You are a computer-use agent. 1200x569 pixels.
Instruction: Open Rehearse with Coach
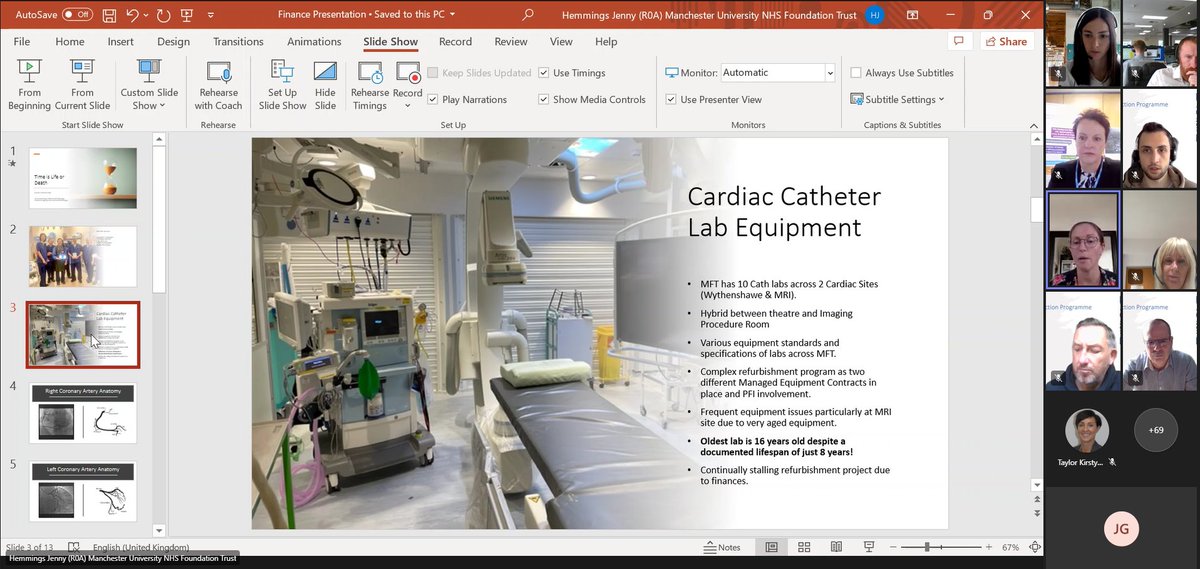pyautogui.click(x=218, y=85)
